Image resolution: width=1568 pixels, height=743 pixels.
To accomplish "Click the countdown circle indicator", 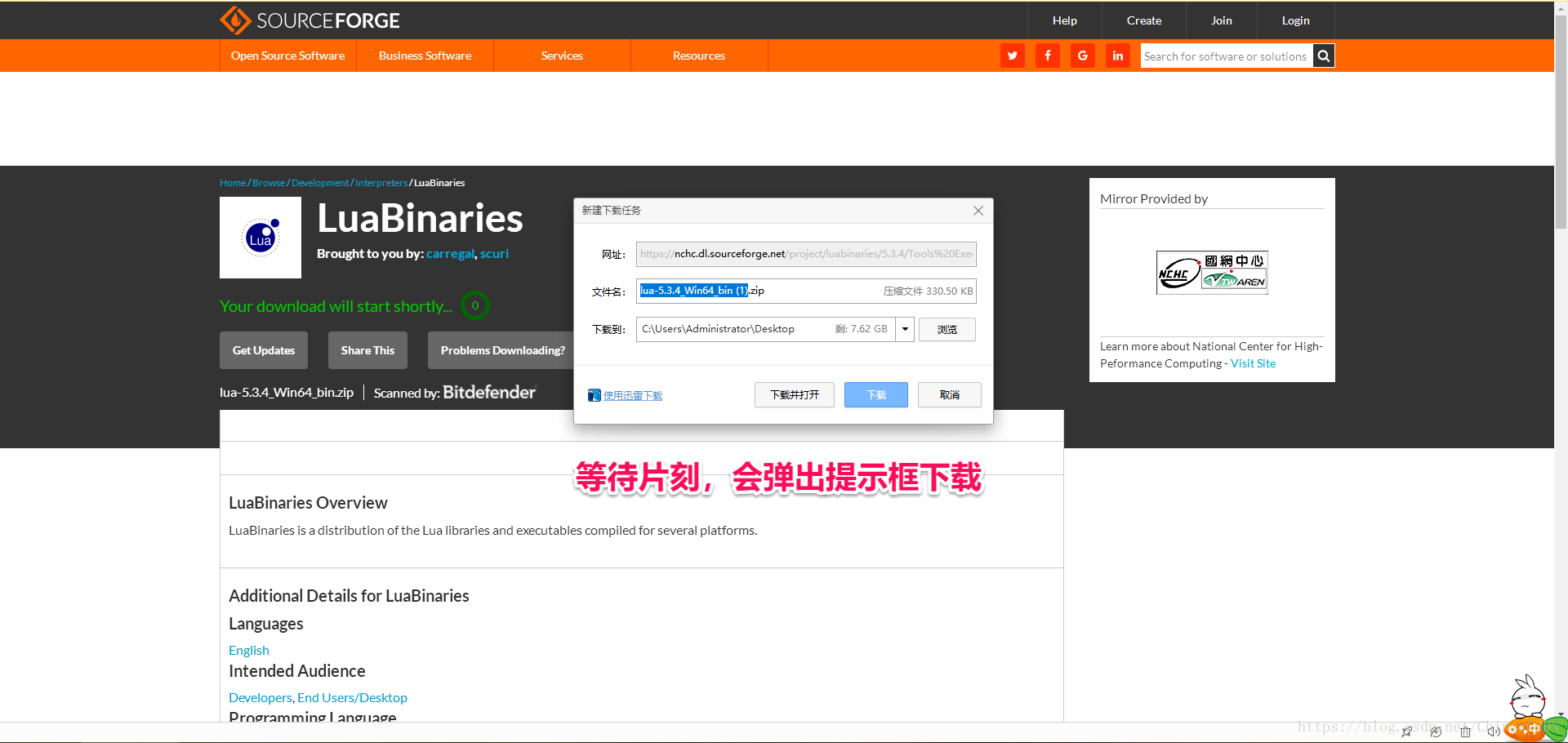I will tap(475, 305).
